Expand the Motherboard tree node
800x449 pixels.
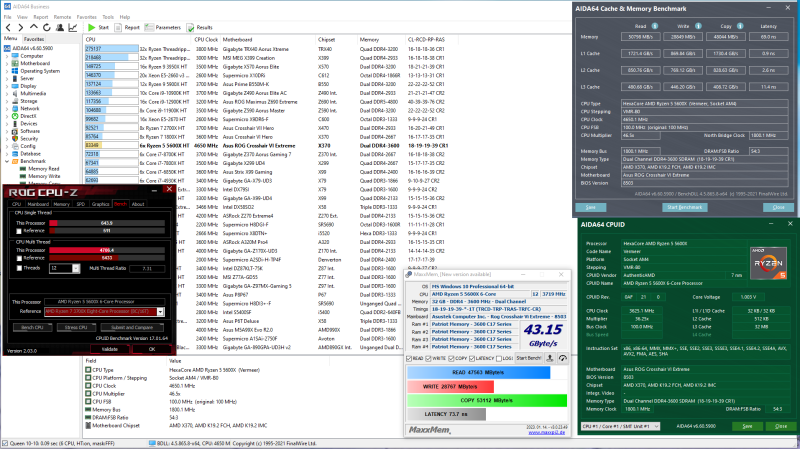[7, 64]
